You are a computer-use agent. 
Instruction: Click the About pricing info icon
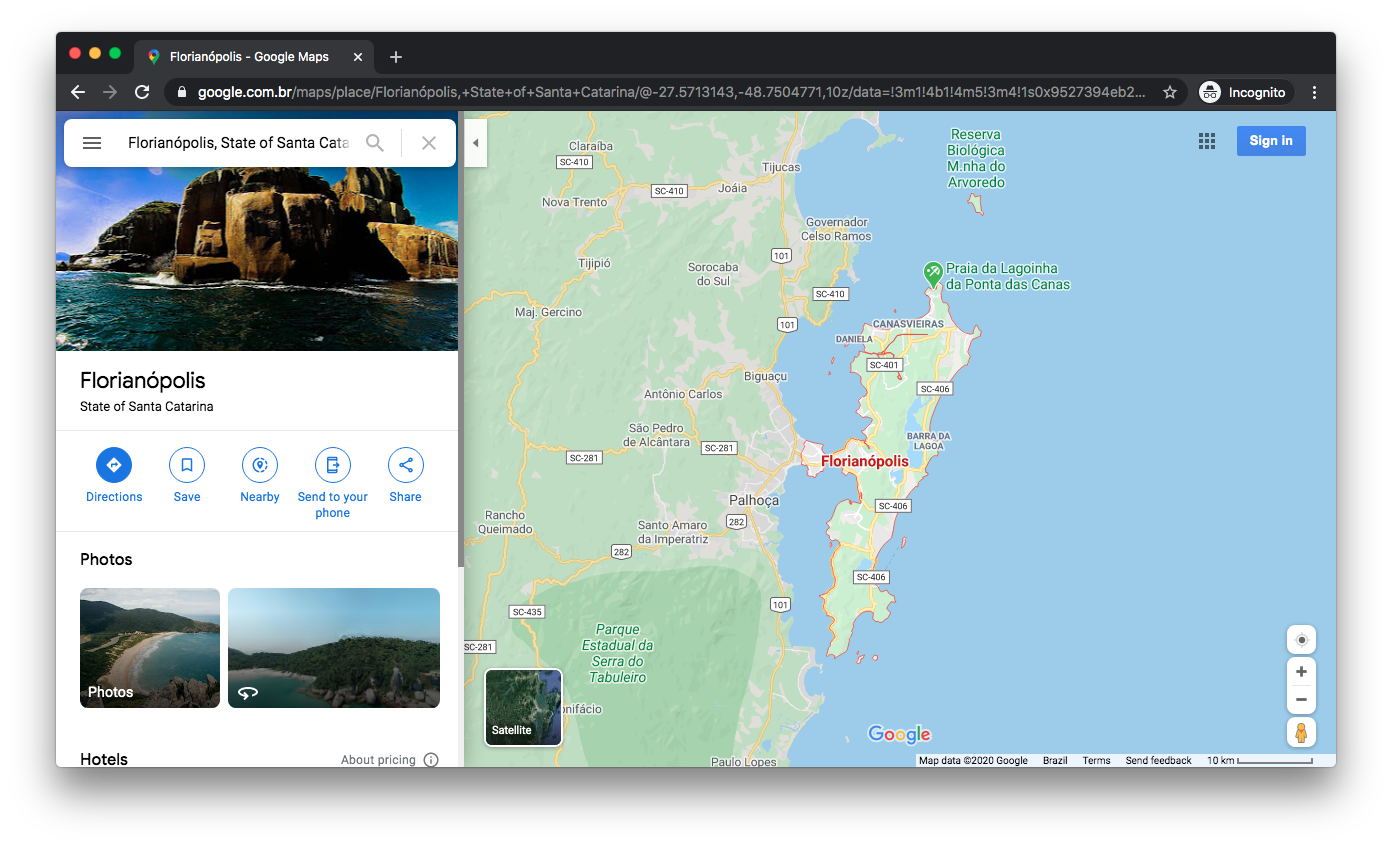[x=431, y=760]
